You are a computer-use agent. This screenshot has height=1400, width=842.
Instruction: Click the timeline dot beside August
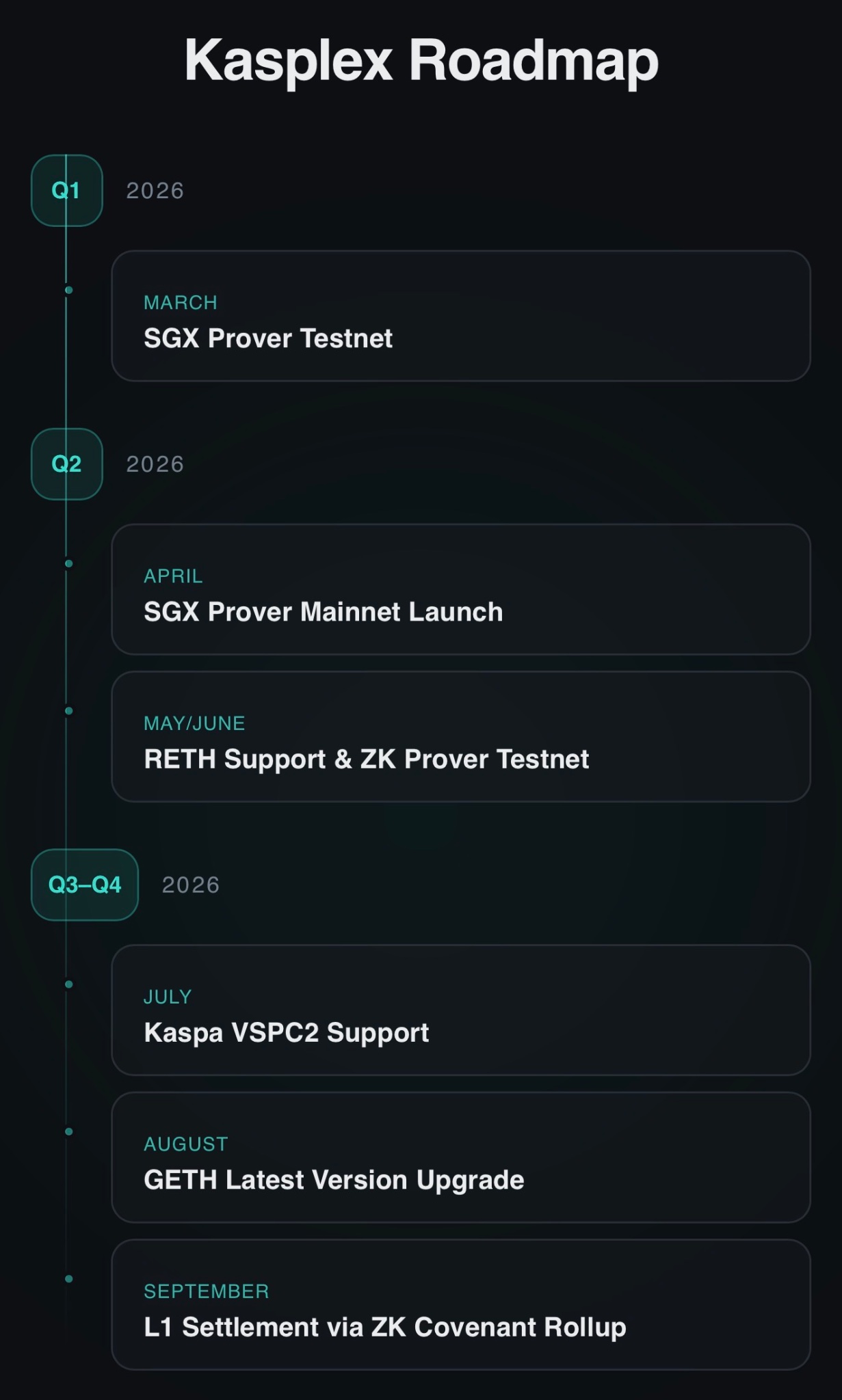[68, 1132]
